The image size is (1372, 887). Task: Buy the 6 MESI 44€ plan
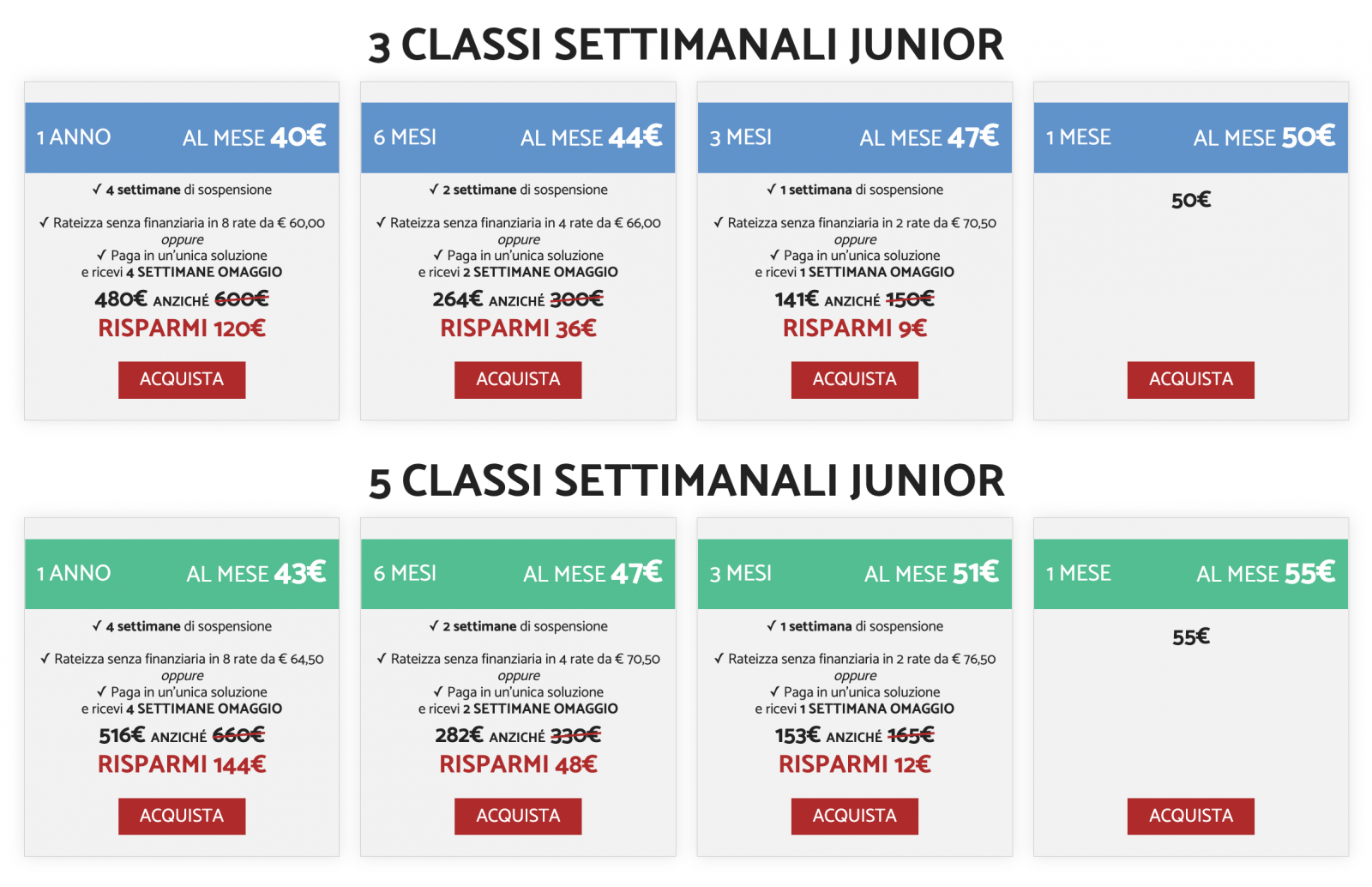coord(518,379)
